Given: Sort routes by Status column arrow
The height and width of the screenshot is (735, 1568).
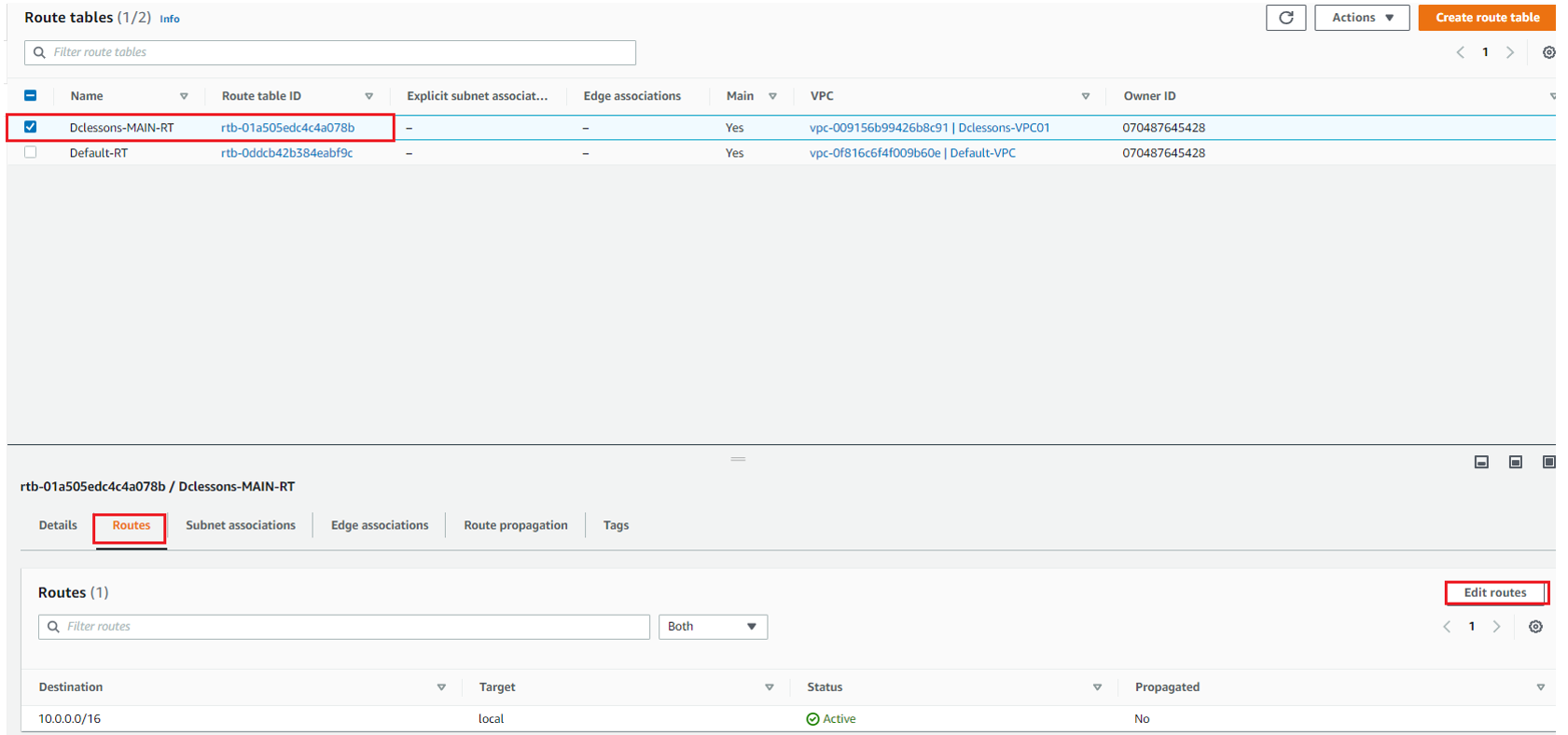Looking at the screenshot, I should tap(1097, 687).
